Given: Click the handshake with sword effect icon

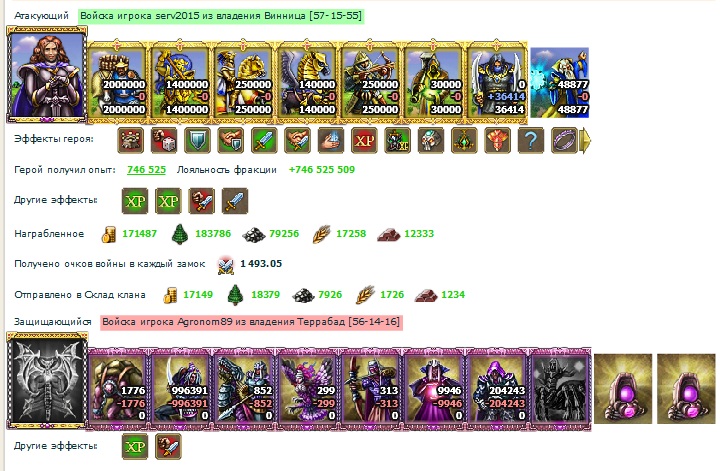Looking at the screenshot, I should coord(298,140).
